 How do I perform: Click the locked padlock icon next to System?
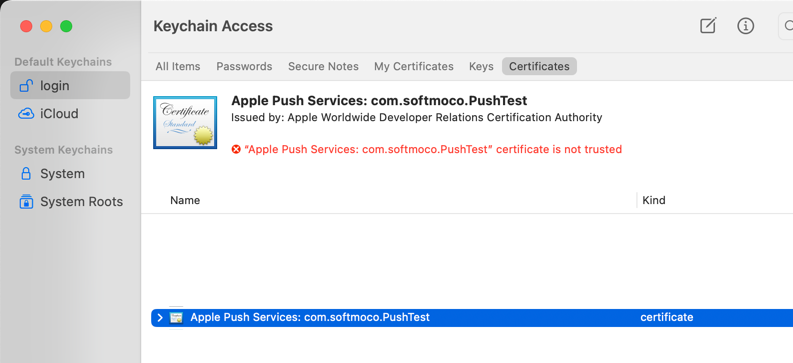point(26,174)
